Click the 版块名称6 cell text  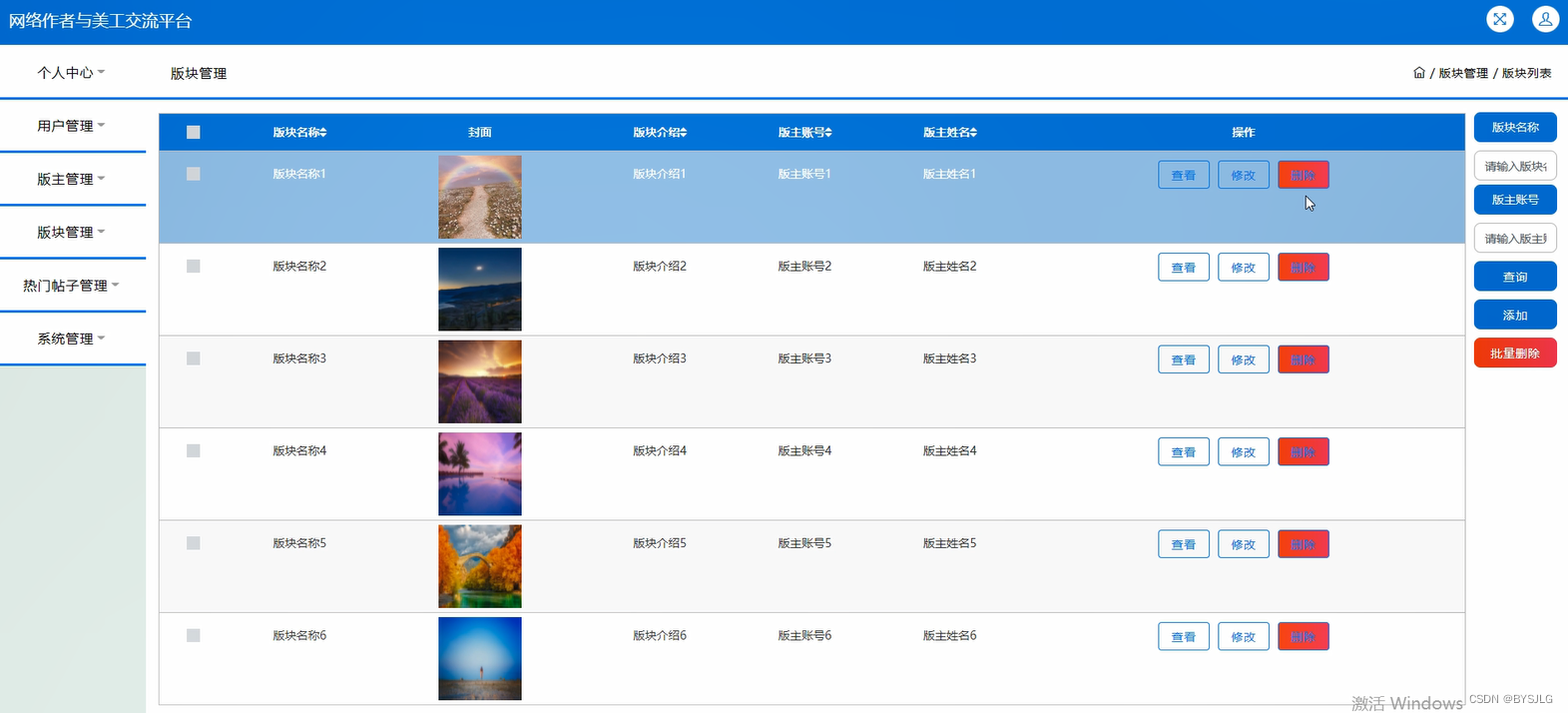coord(299,636)
